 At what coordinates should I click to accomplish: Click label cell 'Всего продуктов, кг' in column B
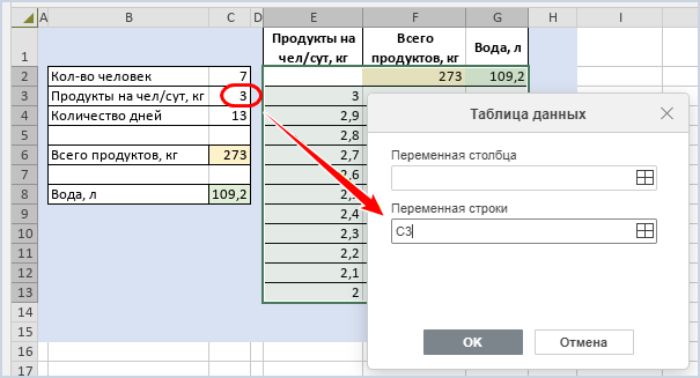click(x=129, y=155)
